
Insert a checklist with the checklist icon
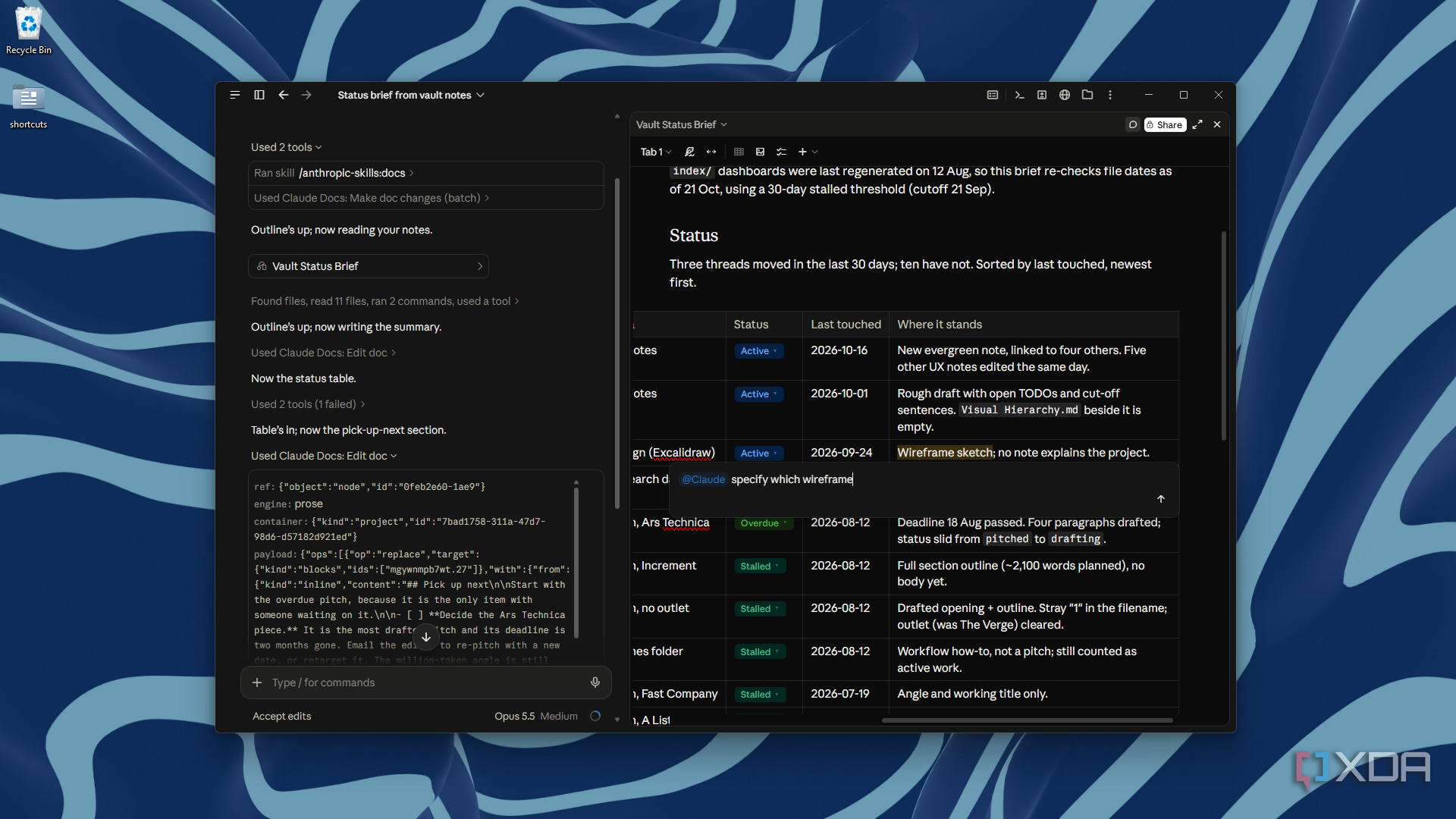(782, 152)
